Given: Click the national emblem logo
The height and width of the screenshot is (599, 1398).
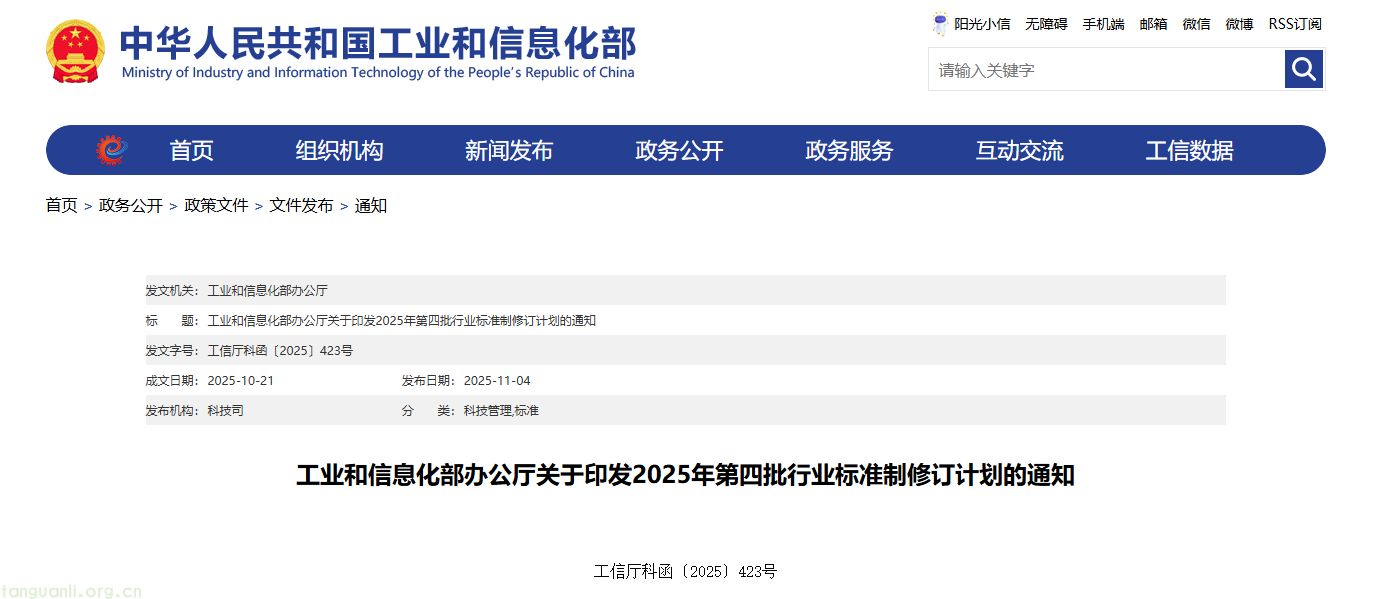Looking at the screenshot, I should coord(74,51).
